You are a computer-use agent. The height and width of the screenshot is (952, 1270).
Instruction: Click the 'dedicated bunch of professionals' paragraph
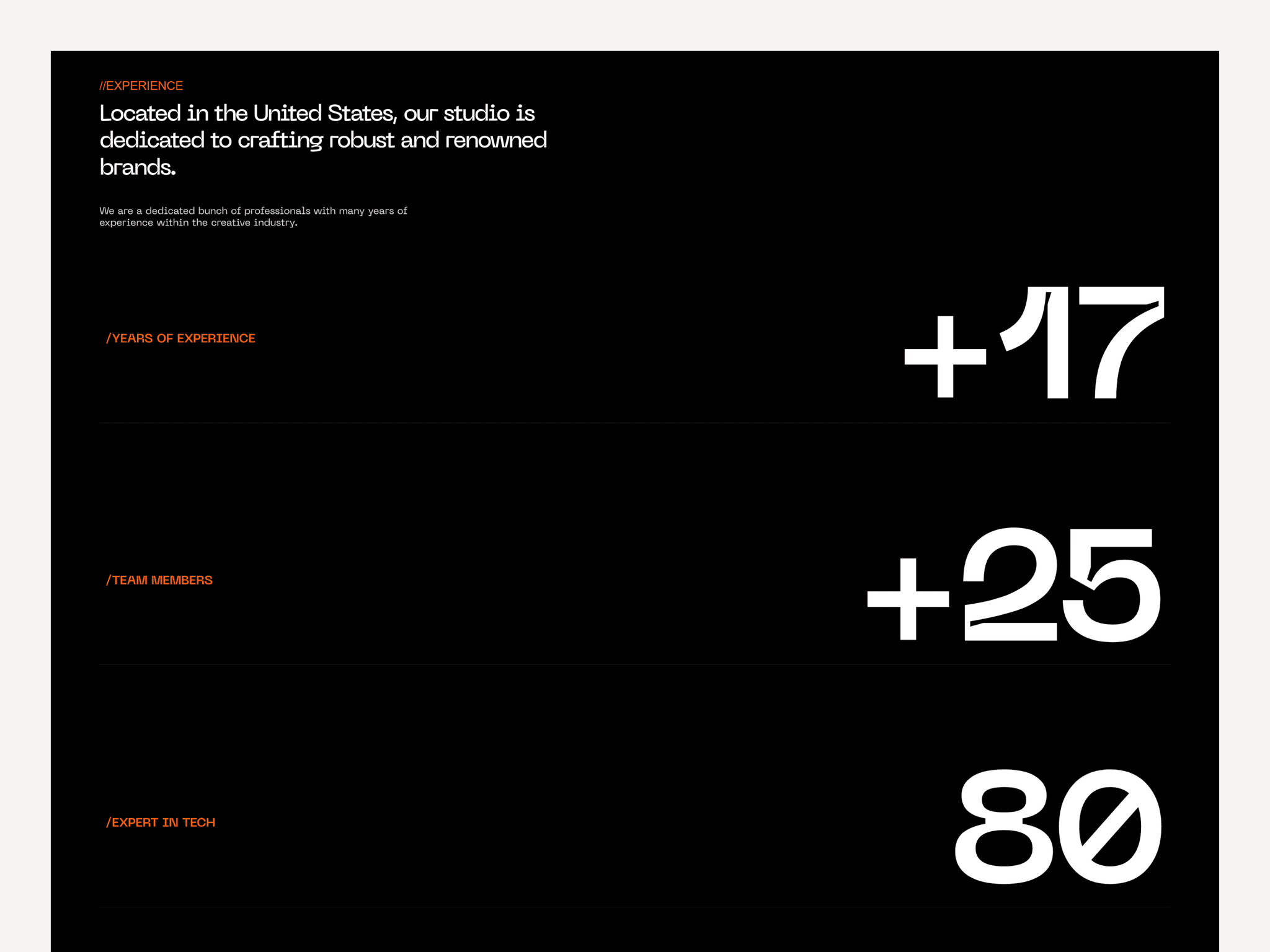253,216
